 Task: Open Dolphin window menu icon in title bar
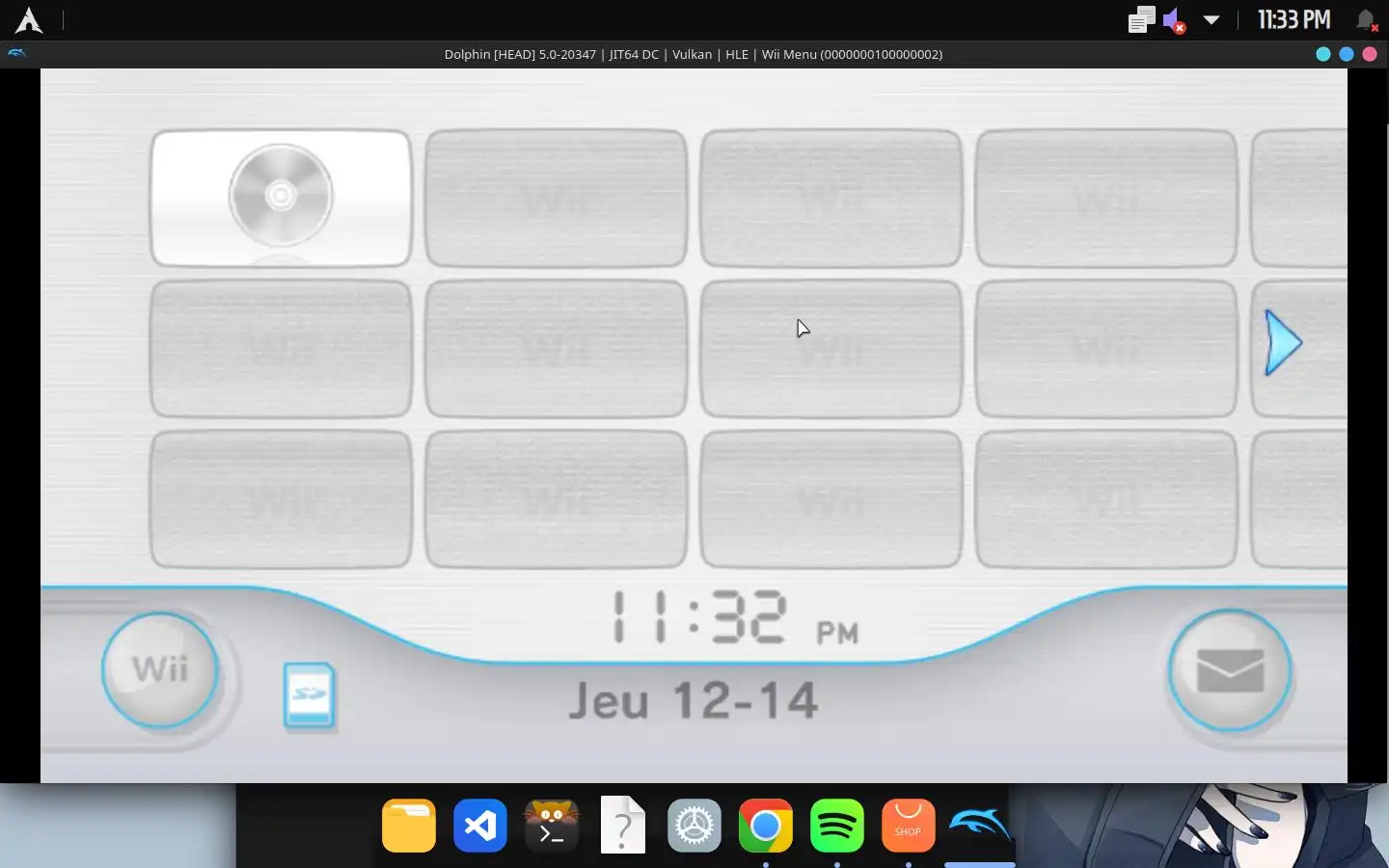pyautogui.click(x=16, y=54)
